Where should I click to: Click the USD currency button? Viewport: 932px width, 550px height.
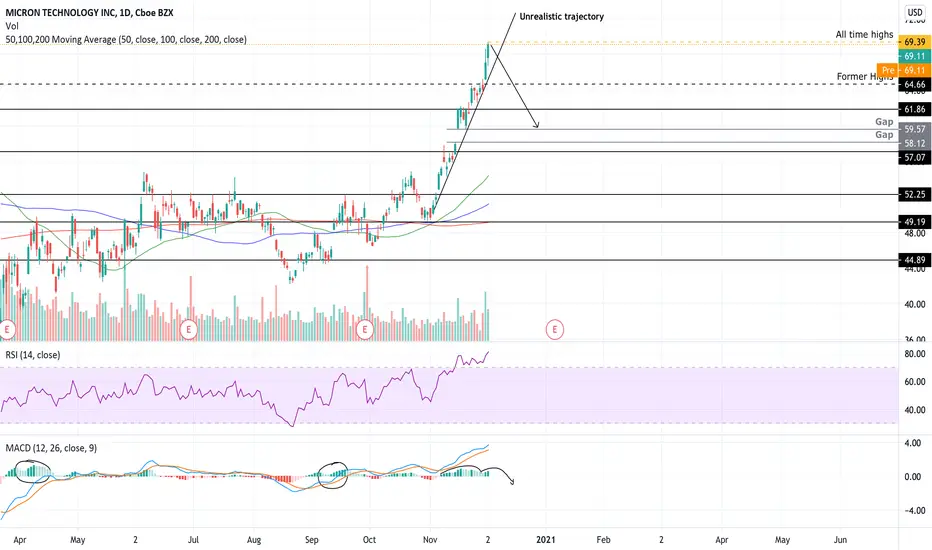[x=915, y=12]
